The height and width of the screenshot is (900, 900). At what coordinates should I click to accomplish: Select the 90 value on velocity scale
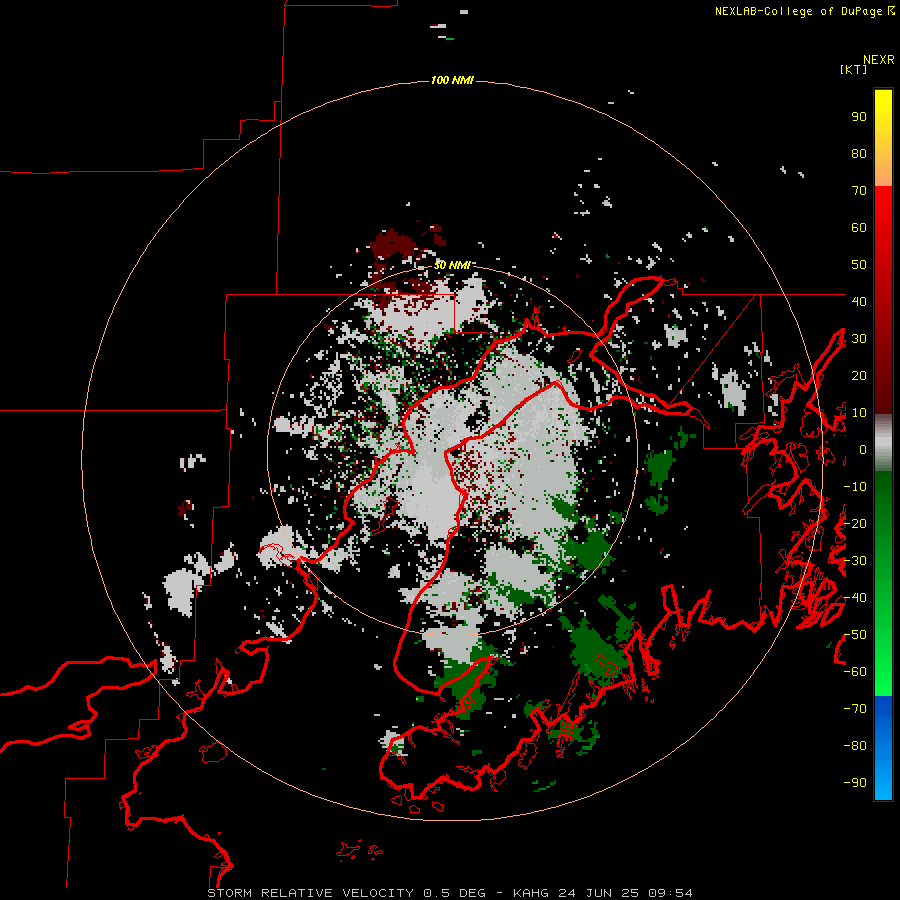pos(859,117)
